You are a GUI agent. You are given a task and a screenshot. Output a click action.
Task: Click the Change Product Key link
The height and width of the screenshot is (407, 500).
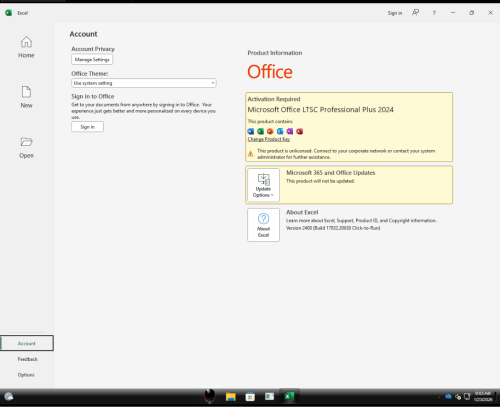(269, 139)
